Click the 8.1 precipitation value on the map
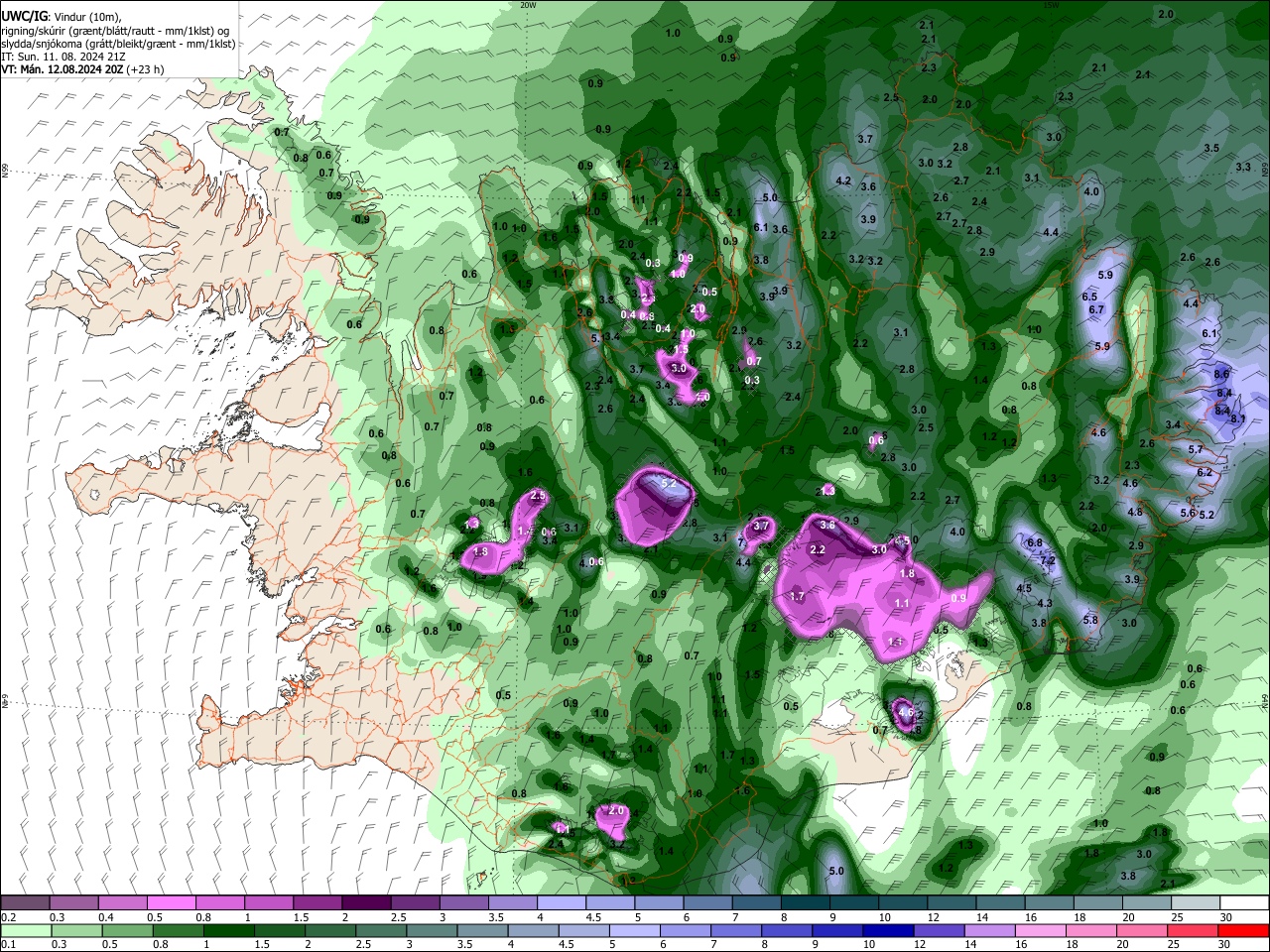 click(1238, 418)
